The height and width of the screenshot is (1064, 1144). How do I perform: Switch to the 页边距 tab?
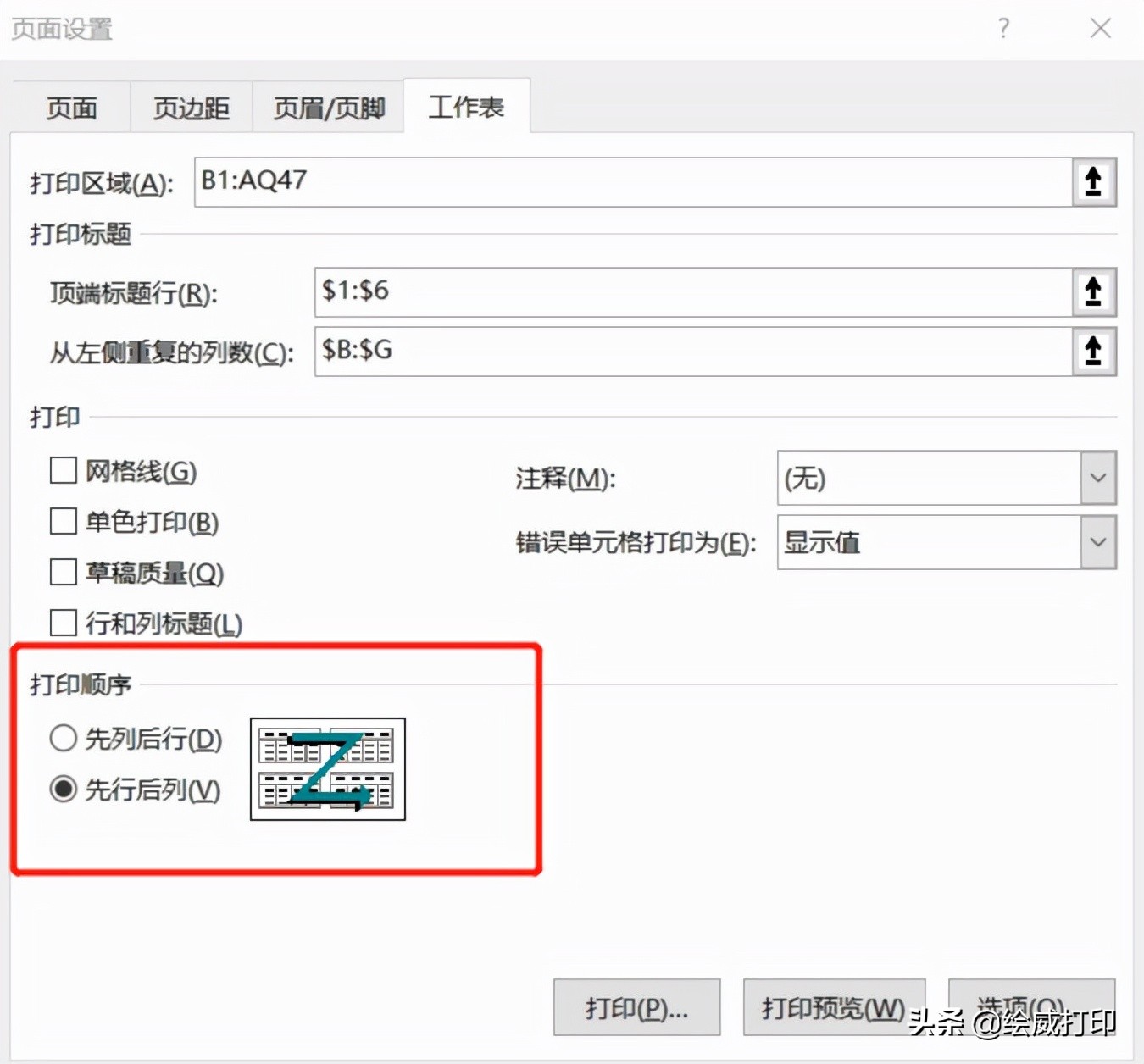coord(191,107)
